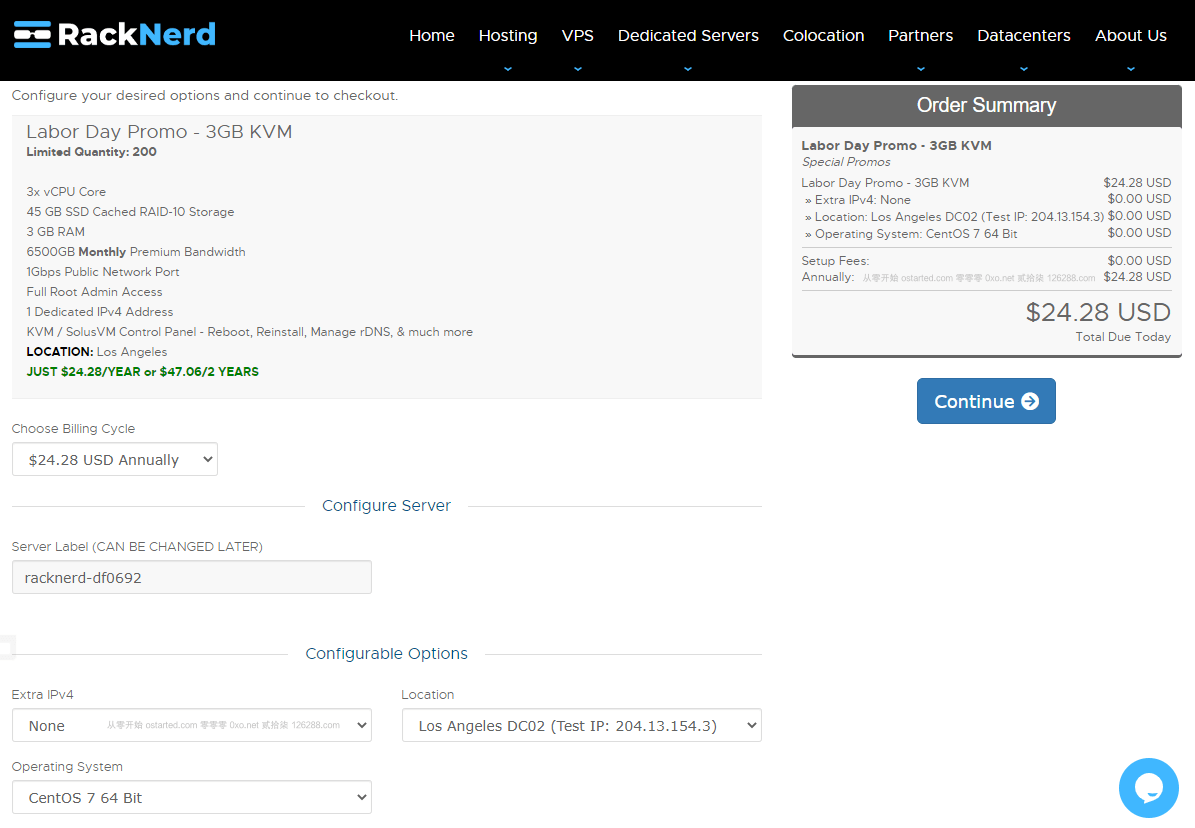The image size is (1195, 828).
Task: Select the summary Location line item
Action: click(x=954, y=217)
